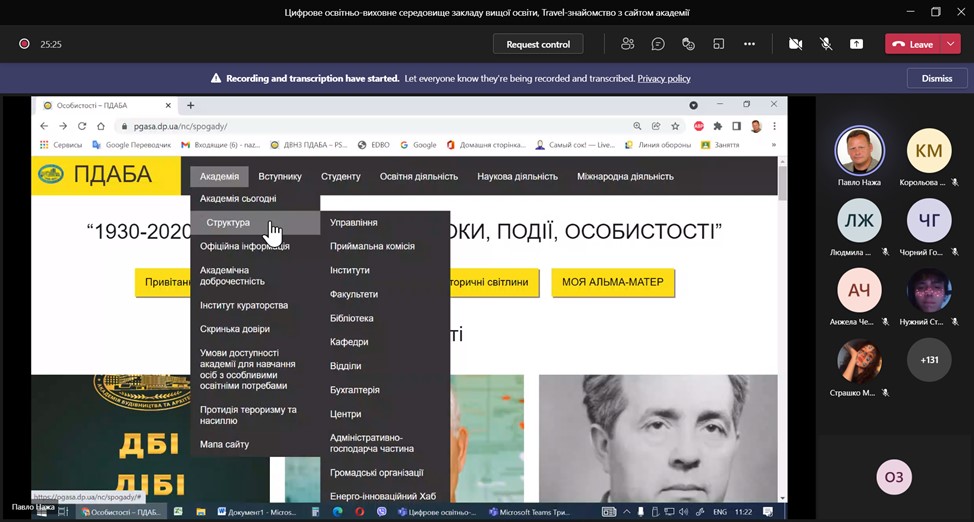The width and height of the screenshot is (974, 522).
Task: Select the ЛЖ participant avatar
Action: pos(859,220)
